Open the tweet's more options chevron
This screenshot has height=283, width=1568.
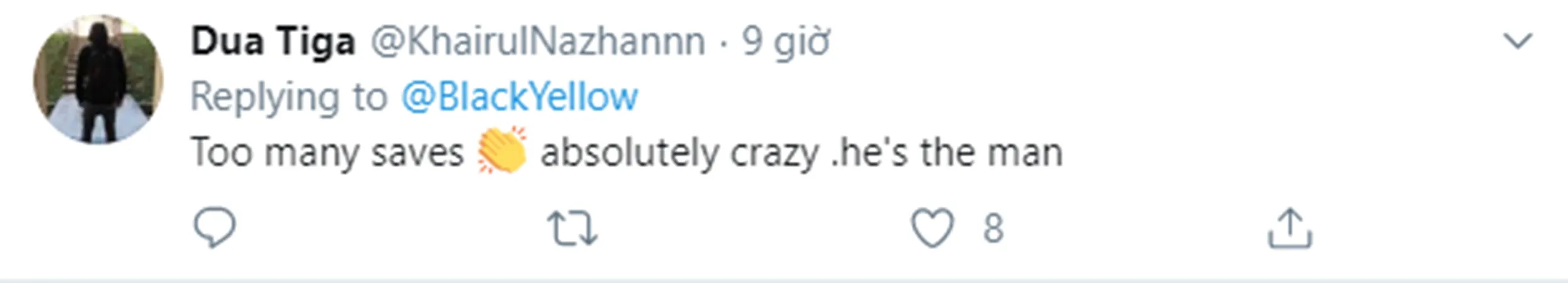click(1518, 42)
